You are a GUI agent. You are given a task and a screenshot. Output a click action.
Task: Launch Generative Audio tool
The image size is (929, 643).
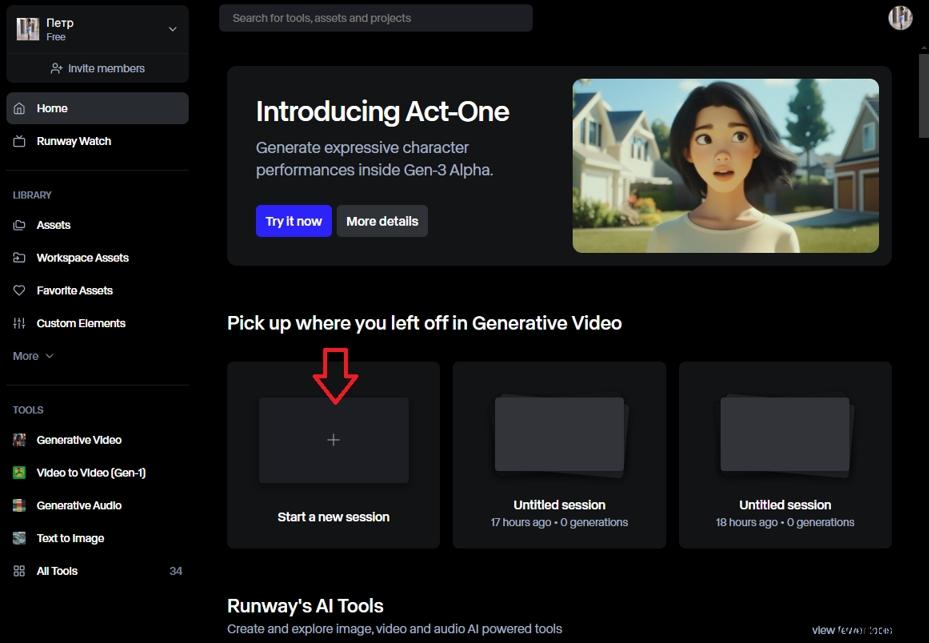click(98, 505)
